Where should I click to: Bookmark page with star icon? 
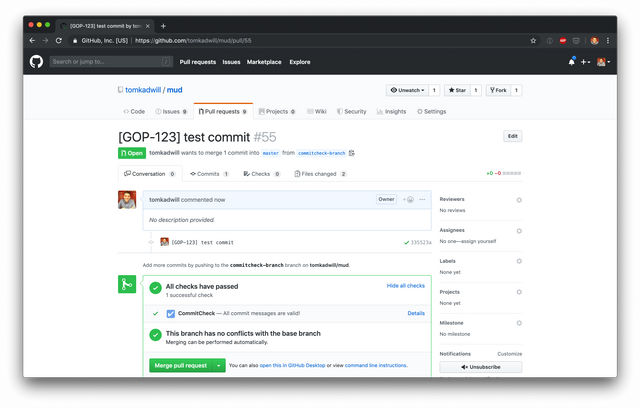coord(533,40)
